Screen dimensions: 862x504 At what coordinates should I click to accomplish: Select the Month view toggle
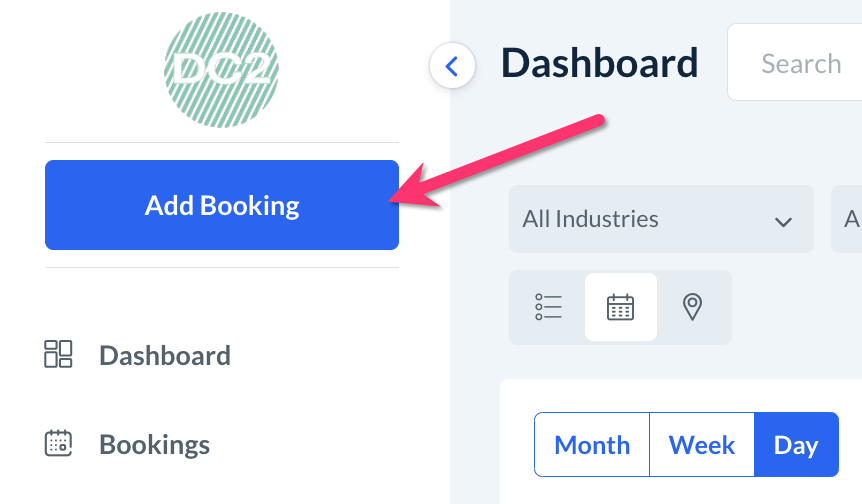(592, 445)
